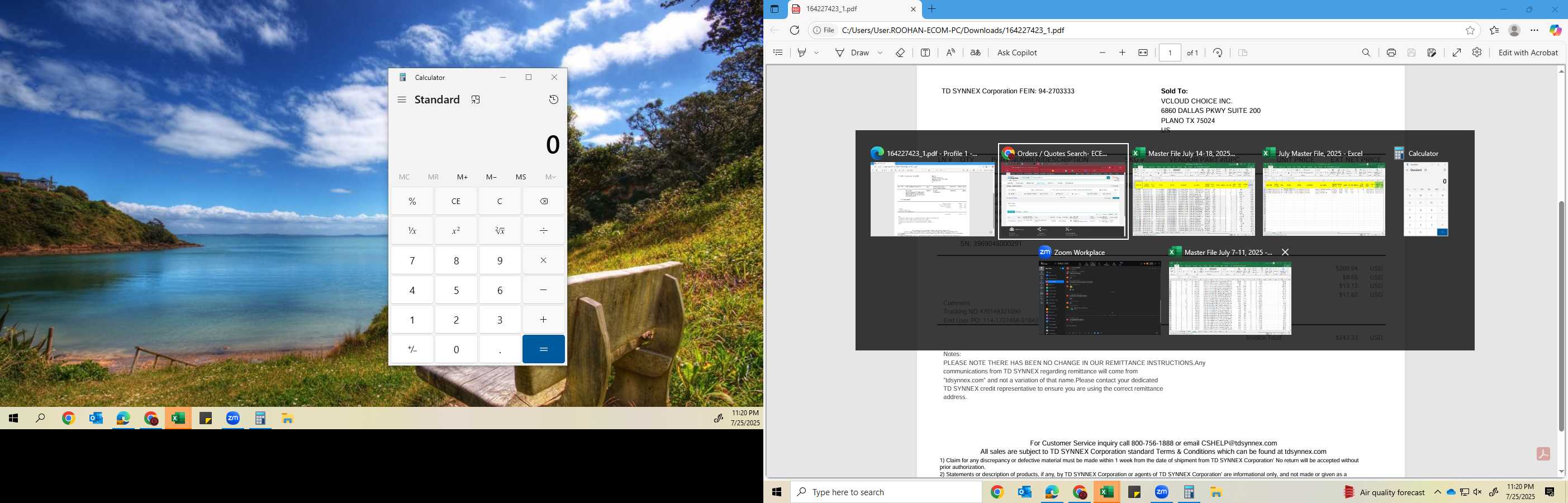The height and width of the screenshot is (503, 1568).
Task: Click the Translate icon in PDF toolbar
Action: tap(975, 53)
